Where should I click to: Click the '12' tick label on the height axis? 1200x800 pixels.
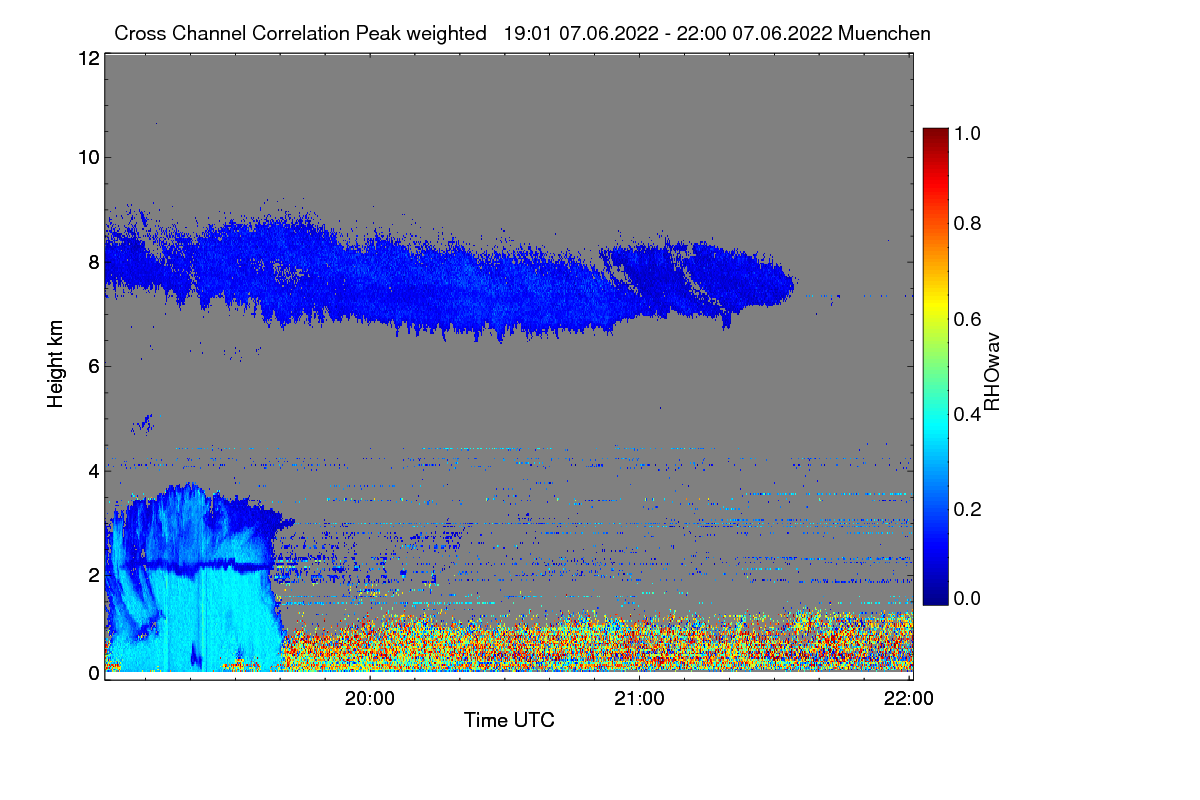(88, 58)
